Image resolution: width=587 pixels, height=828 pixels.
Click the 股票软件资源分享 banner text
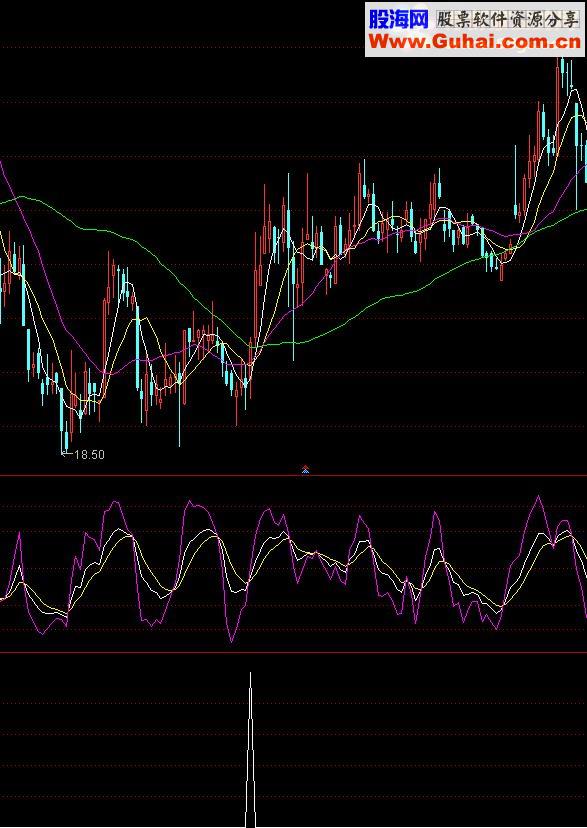(507, 19)
